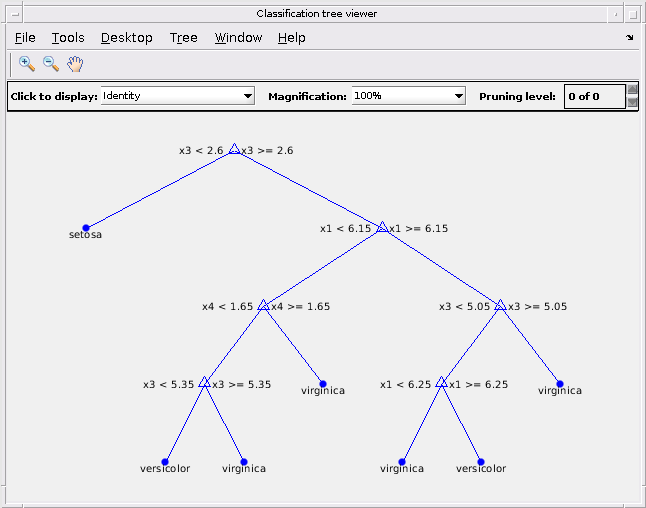
Task: Open the Desktop menu
Action: (x=127, y=37)
